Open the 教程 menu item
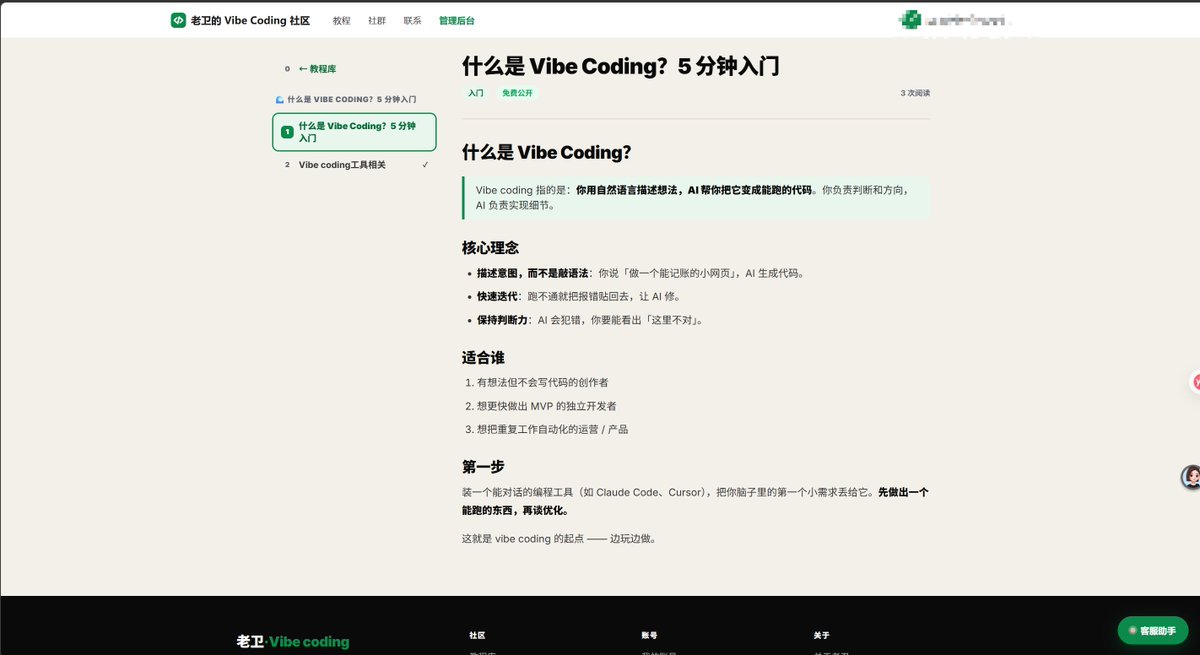 (342, 20)
